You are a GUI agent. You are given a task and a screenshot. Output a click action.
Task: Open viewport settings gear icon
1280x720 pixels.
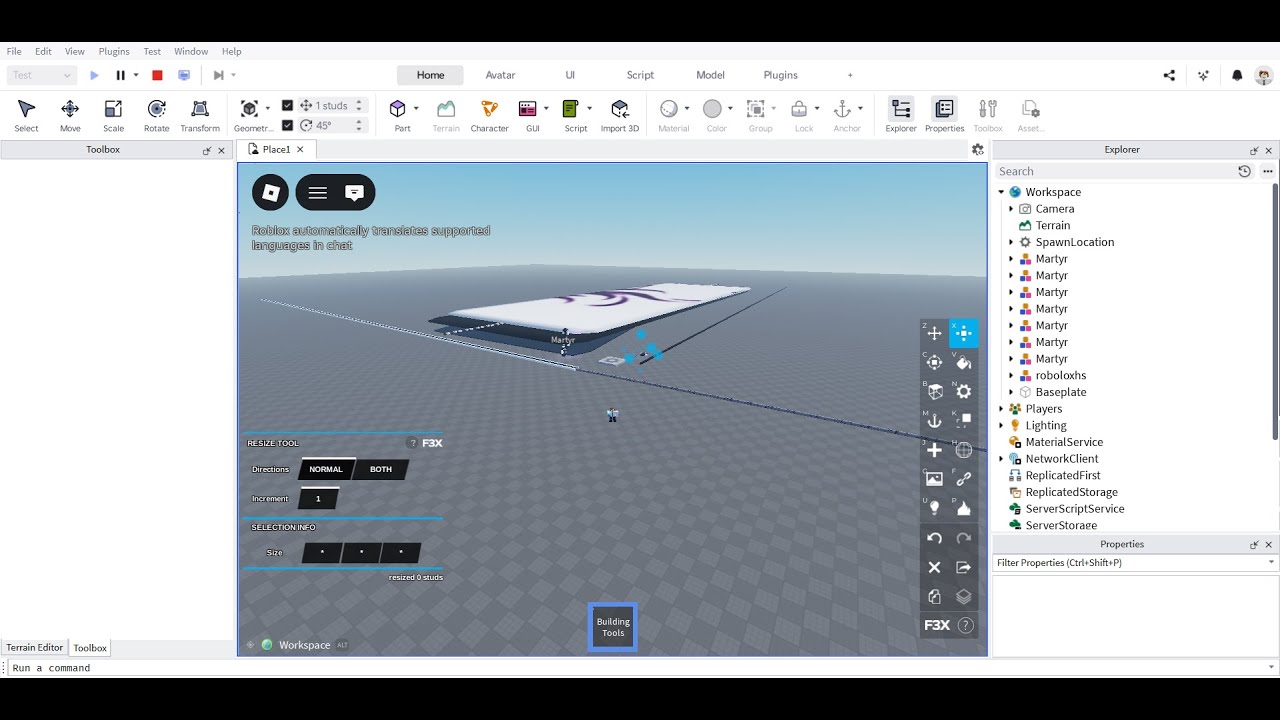coord(977,149)
